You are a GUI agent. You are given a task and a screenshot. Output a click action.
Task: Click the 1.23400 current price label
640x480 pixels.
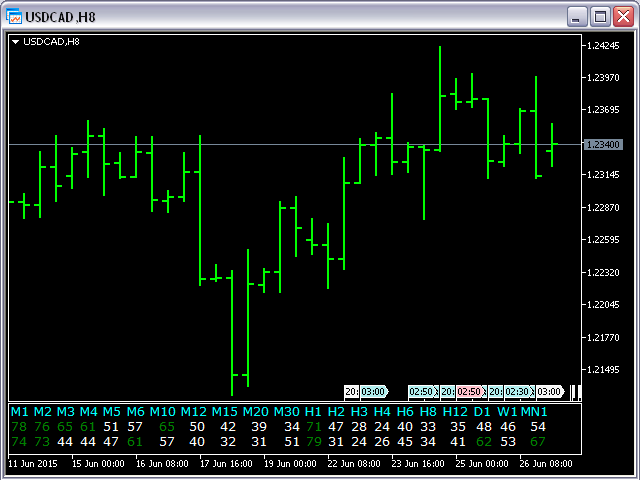click(x=603, y=144)
